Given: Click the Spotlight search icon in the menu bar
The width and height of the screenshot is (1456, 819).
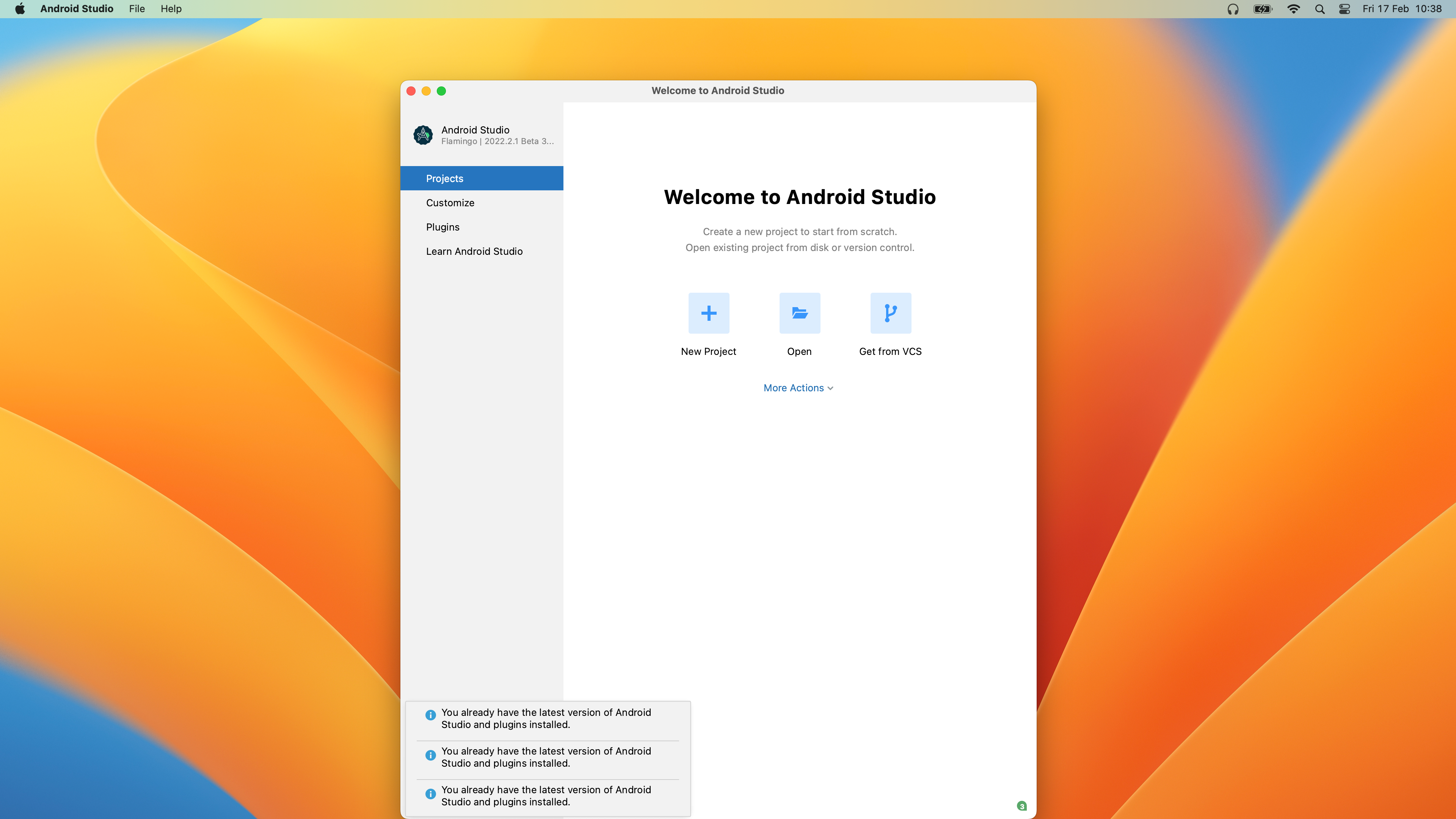Looking at the screenshot, I should [1320, 9].
